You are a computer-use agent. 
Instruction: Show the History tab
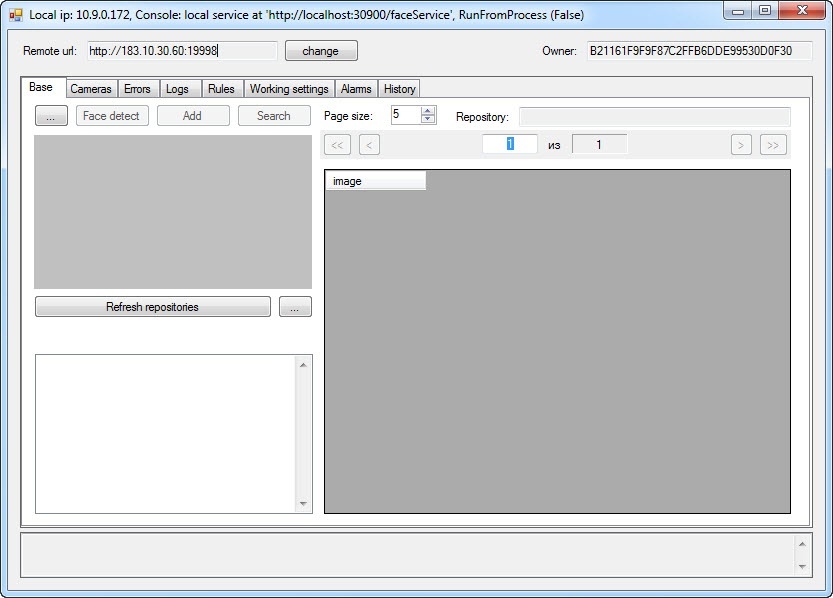tap(399, 89)
